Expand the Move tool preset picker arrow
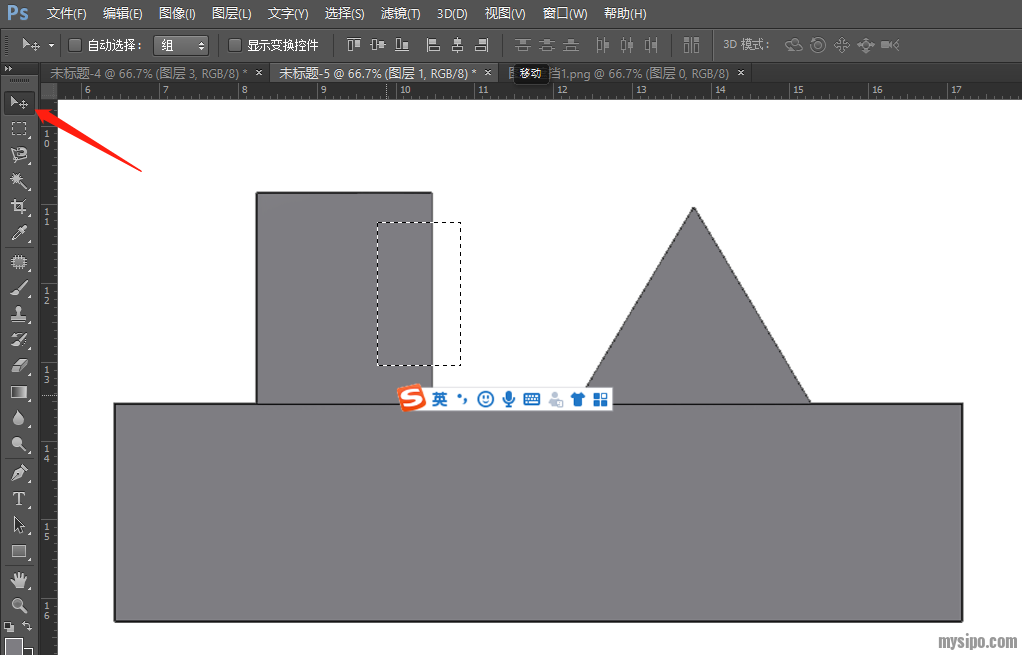Viewport: 1022px width, 655px height. click(x=51, y=46)
